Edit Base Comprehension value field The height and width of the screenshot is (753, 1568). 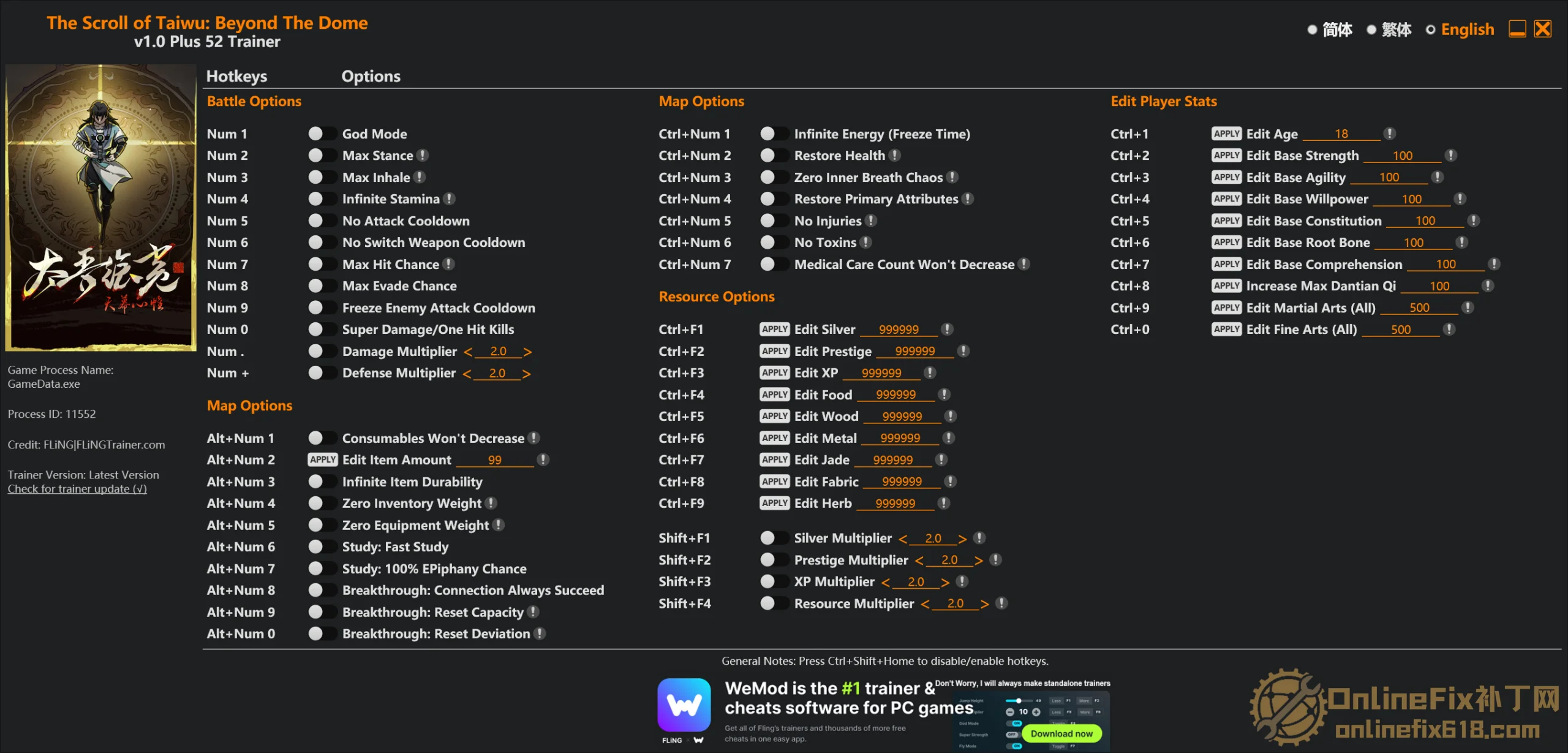click(1445, 265)
